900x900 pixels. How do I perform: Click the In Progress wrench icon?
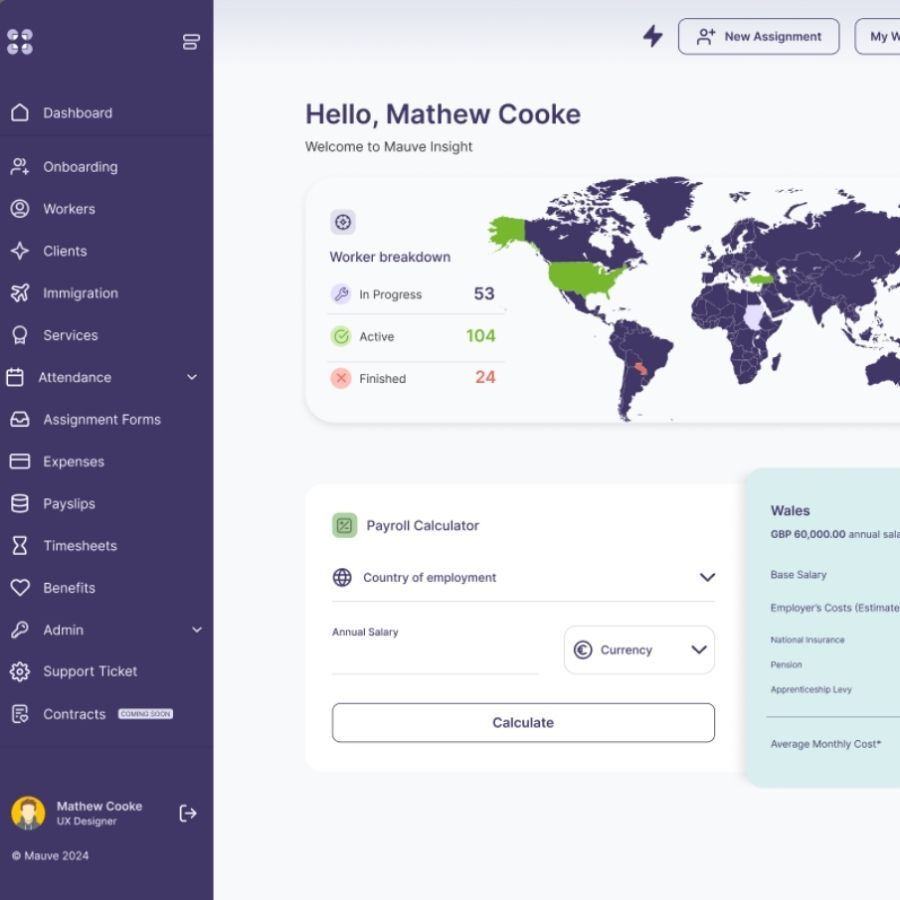tap(341, 294)
